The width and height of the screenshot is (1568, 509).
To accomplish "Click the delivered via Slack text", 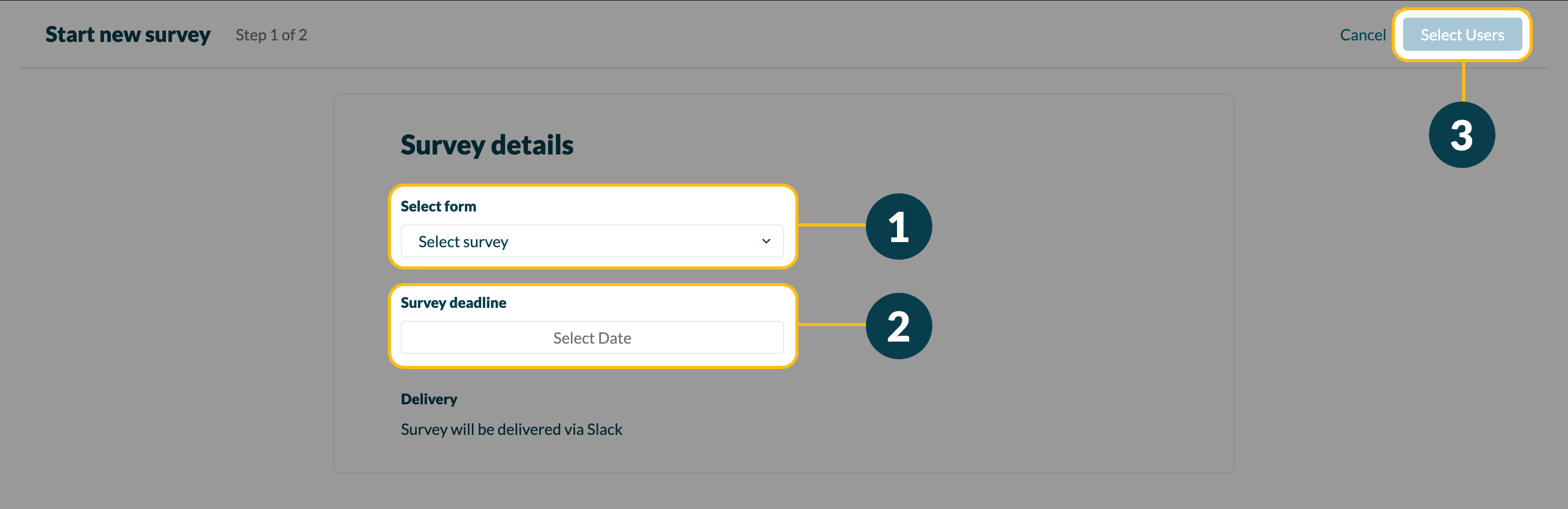I will coord(511,429).
